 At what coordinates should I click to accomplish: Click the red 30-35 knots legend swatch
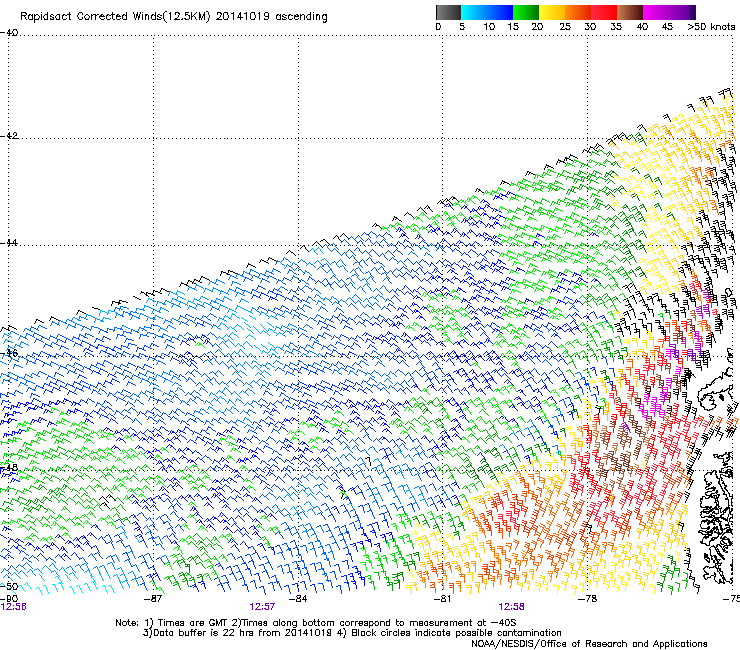point(604,12)
